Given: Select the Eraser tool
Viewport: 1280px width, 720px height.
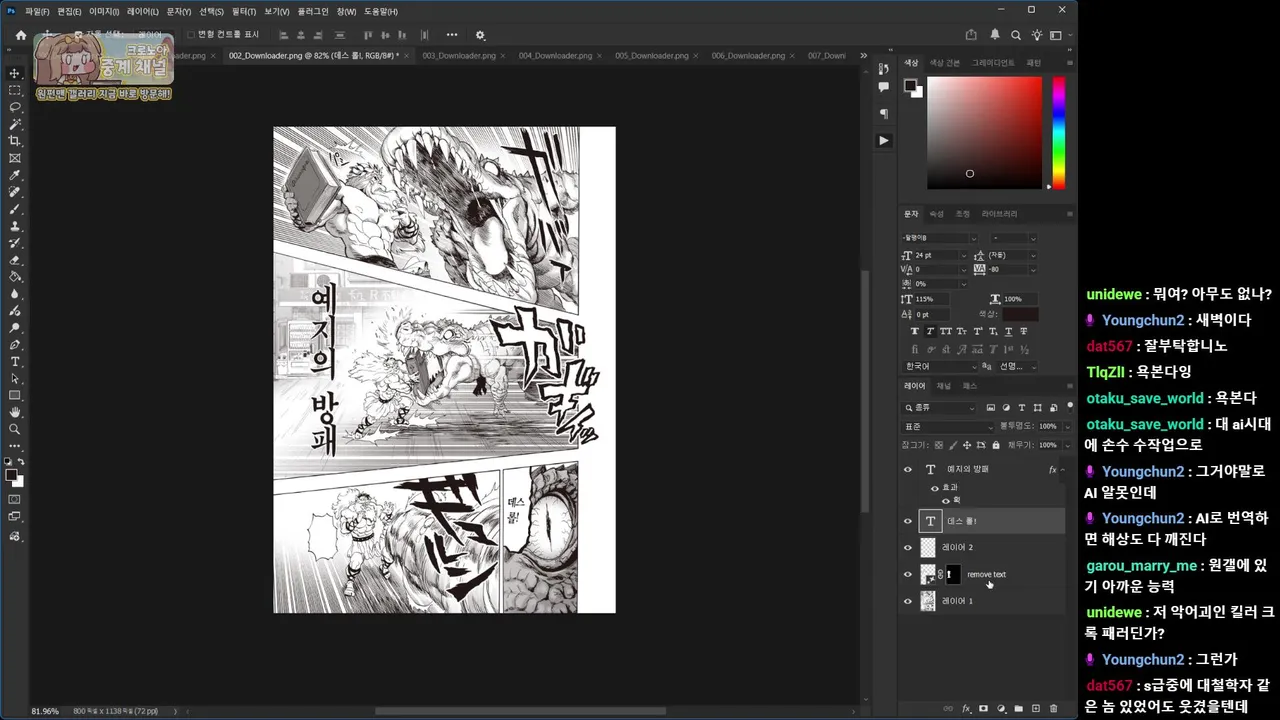Looking at the screenshot, I should click(15, 260).
